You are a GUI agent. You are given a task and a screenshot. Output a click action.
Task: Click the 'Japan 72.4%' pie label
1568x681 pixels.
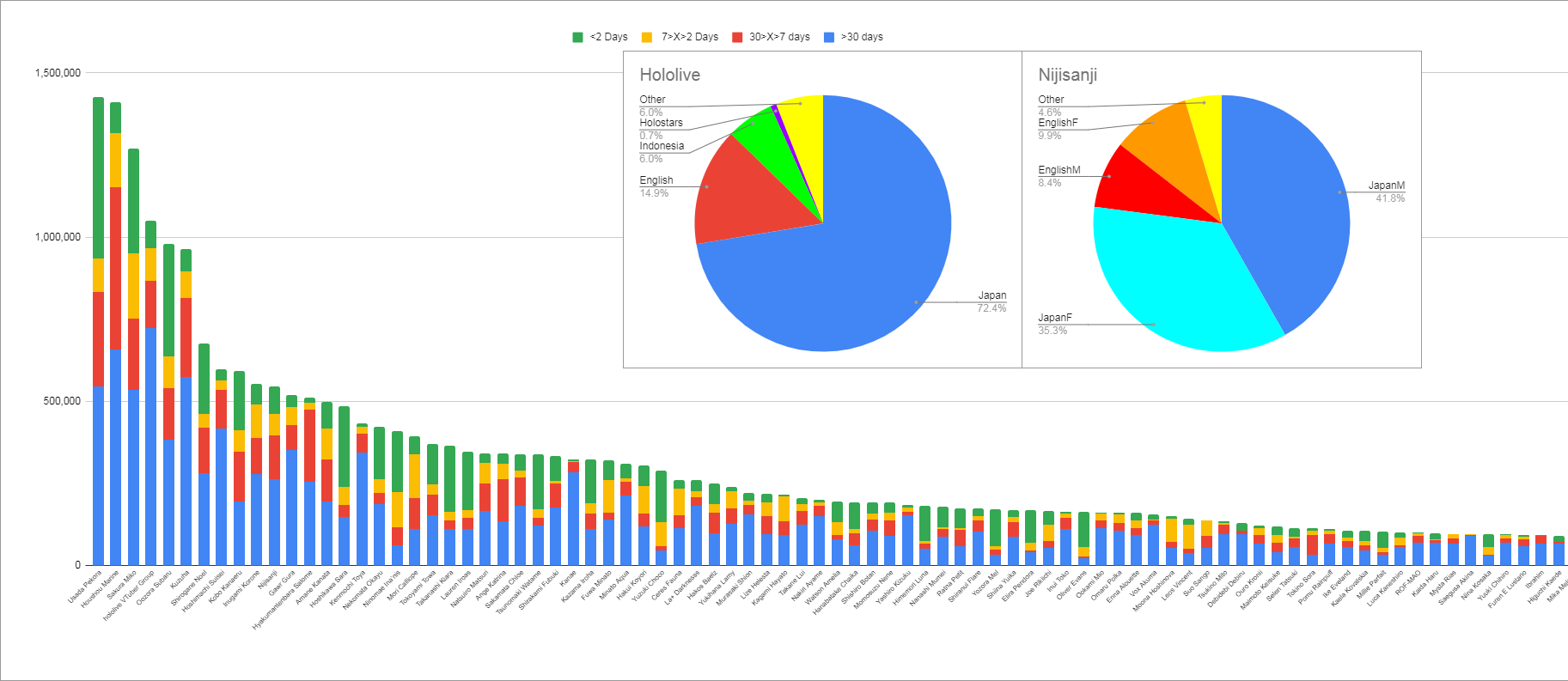click(991, 301)
